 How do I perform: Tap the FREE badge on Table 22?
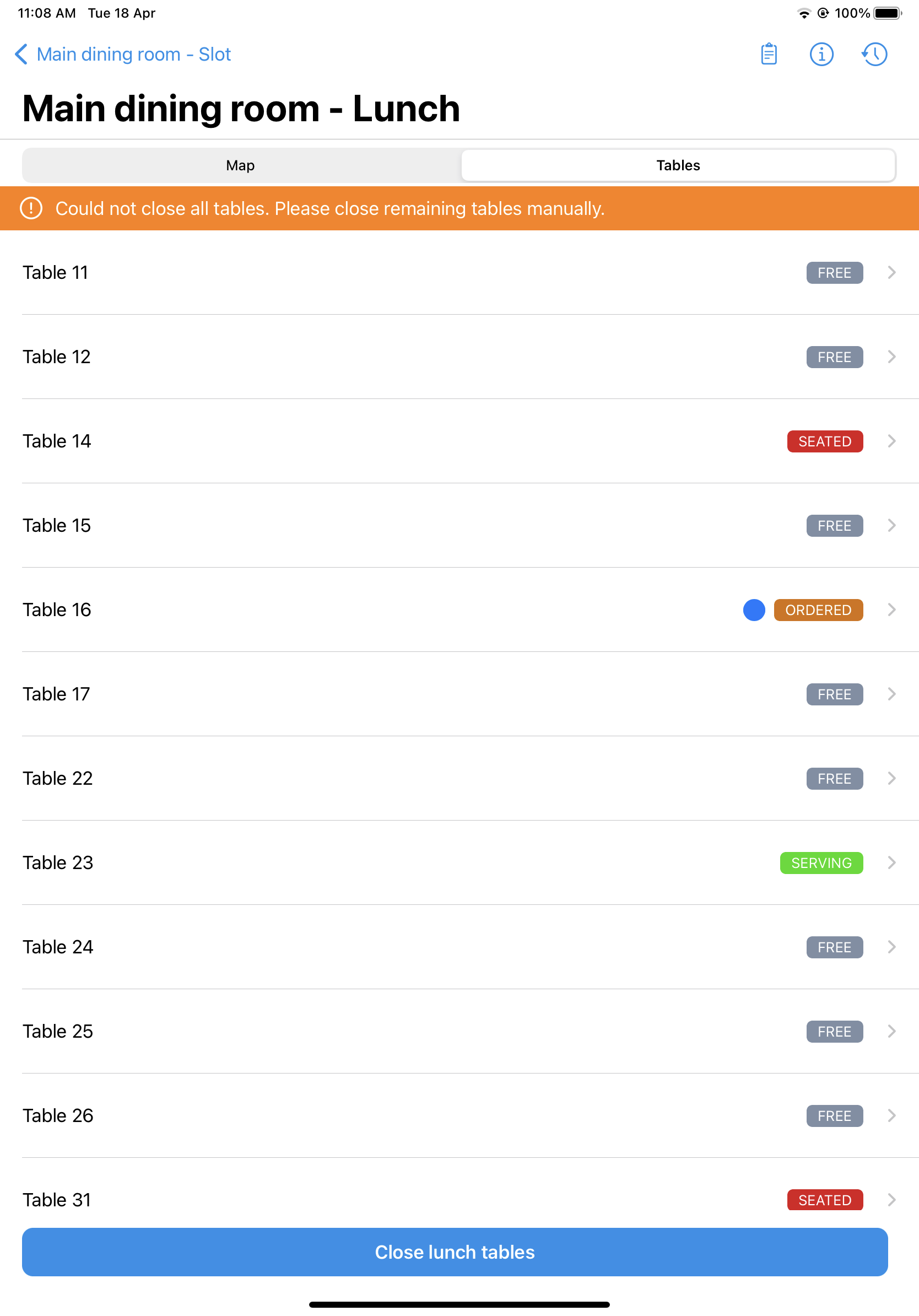(834, 778)
